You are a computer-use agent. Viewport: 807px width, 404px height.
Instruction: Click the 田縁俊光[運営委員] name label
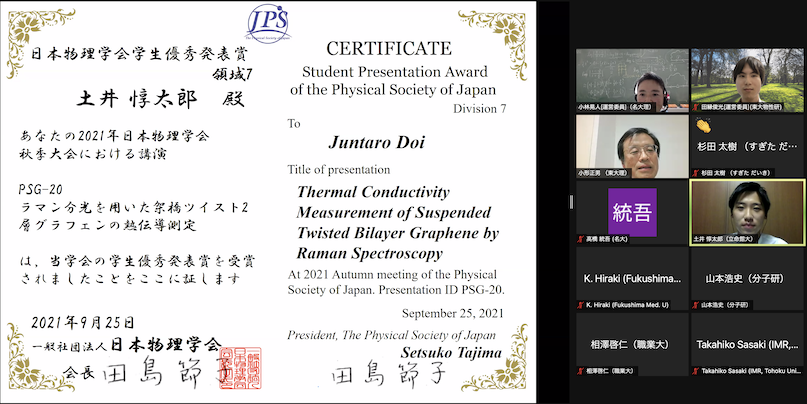[x=741, y=107]
